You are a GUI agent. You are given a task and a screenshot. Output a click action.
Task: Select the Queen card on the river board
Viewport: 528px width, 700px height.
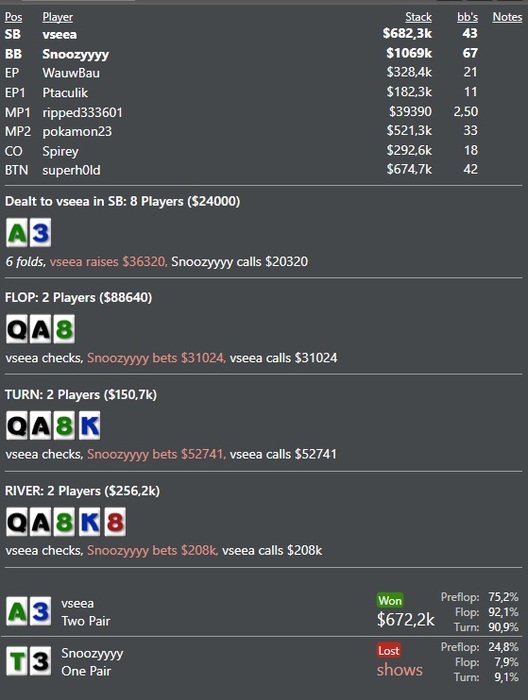click(x=17, y=521)
